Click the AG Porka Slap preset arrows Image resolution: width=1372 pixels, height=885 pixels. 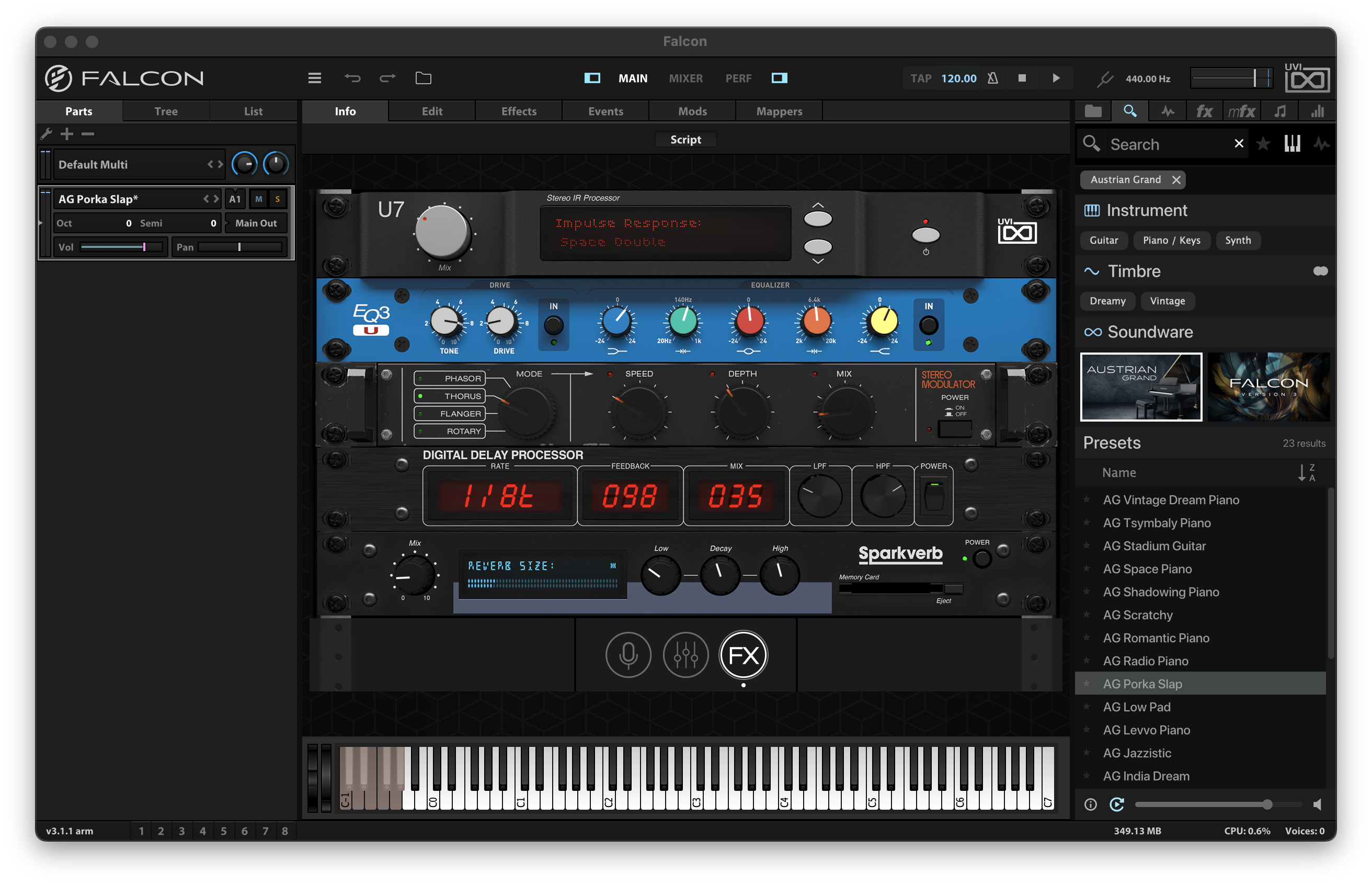point(211,199)
